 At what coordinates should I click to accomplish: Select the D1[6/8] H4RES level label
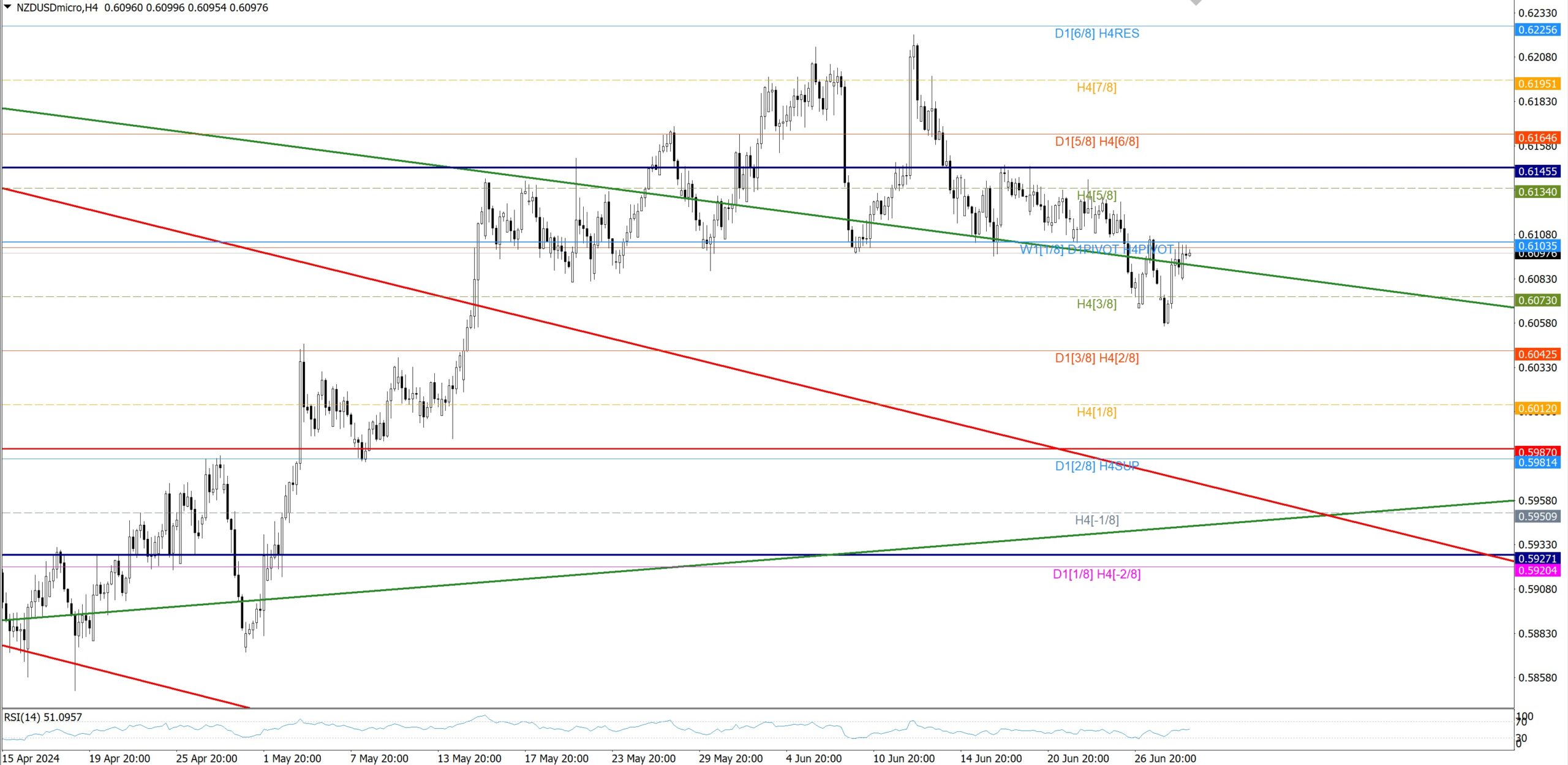coord(1096,34)
